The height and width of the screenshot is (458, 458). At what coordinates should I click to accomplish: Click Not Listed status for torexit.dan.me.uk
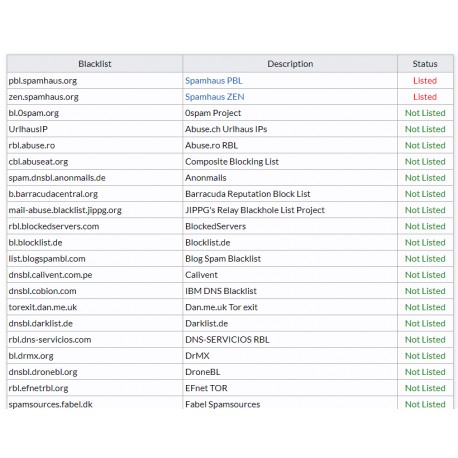(x=425, y=307)
